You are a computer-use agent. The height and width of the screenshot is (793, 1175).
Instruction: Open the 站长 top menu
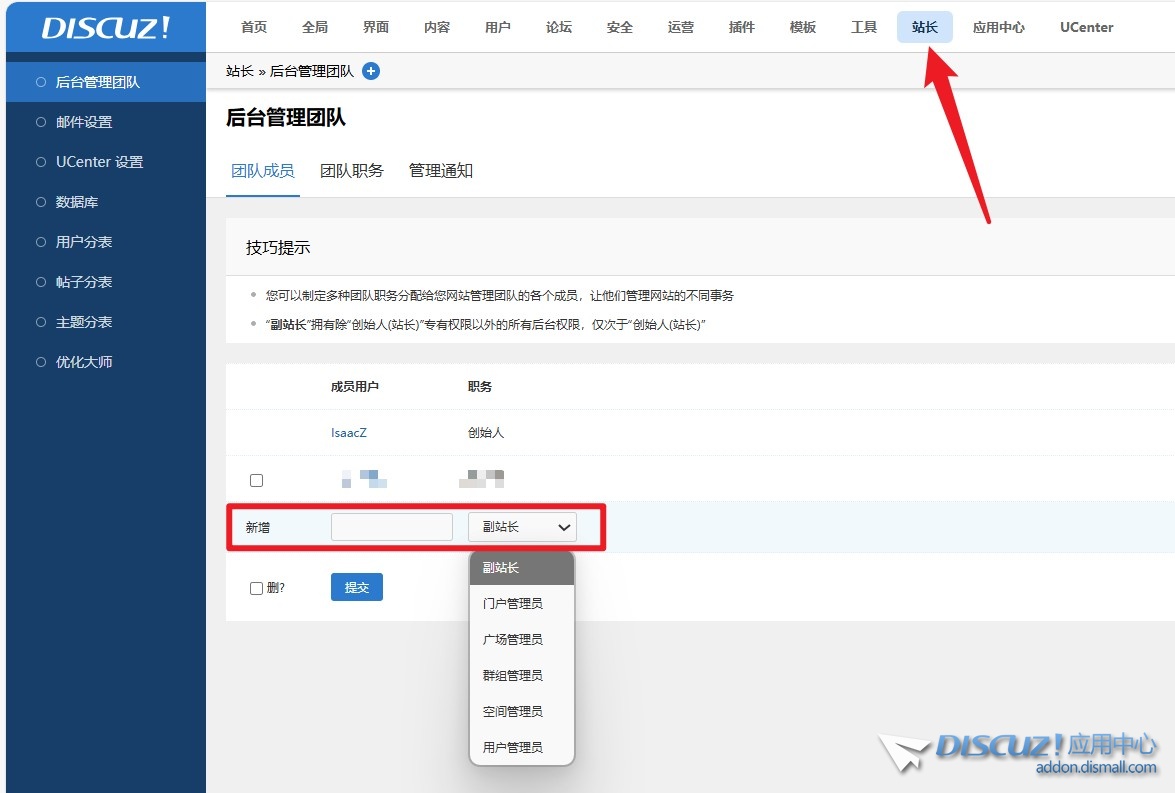pyautogui.click(x=925, y=27)
